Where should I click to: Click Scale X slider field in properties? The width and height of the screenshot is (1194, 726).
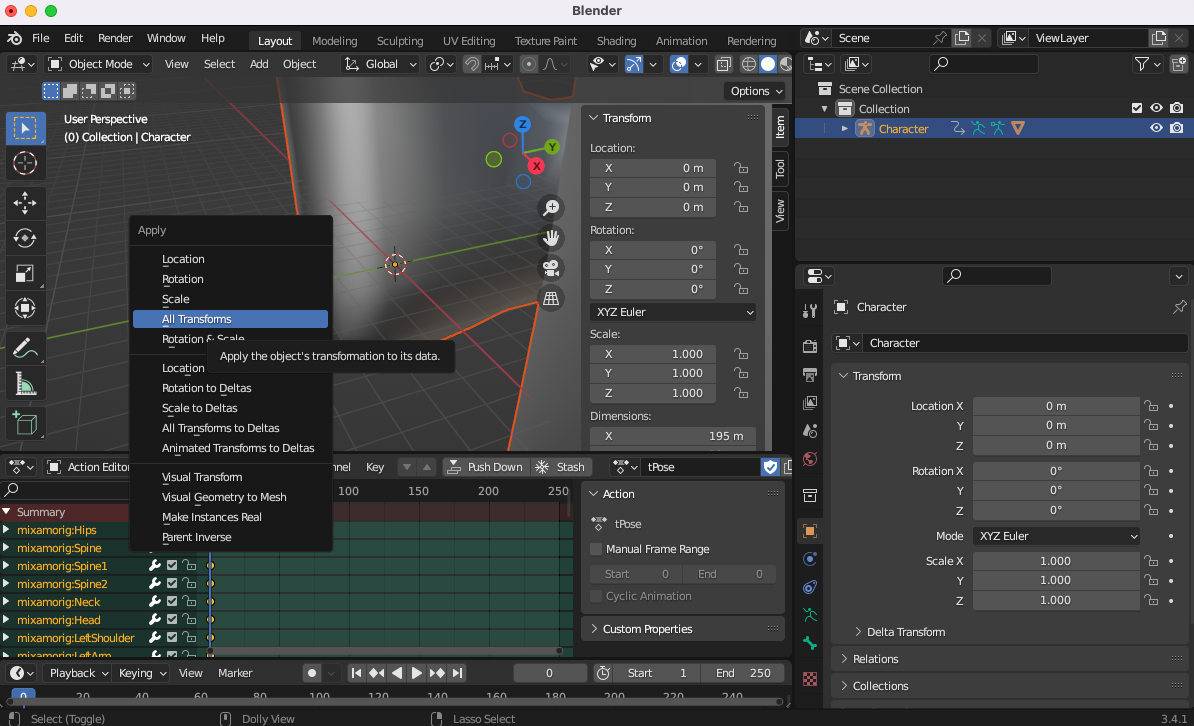1055,561
